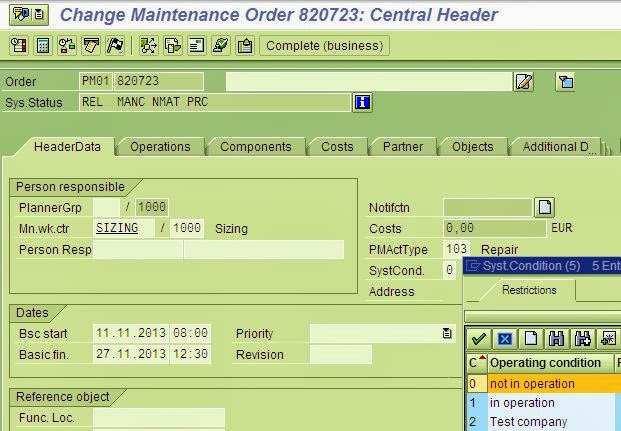The height and width of the screenshot is (431, 621).
Task: Click basic finish time 12:30
Action: click(x=190, y=354)
